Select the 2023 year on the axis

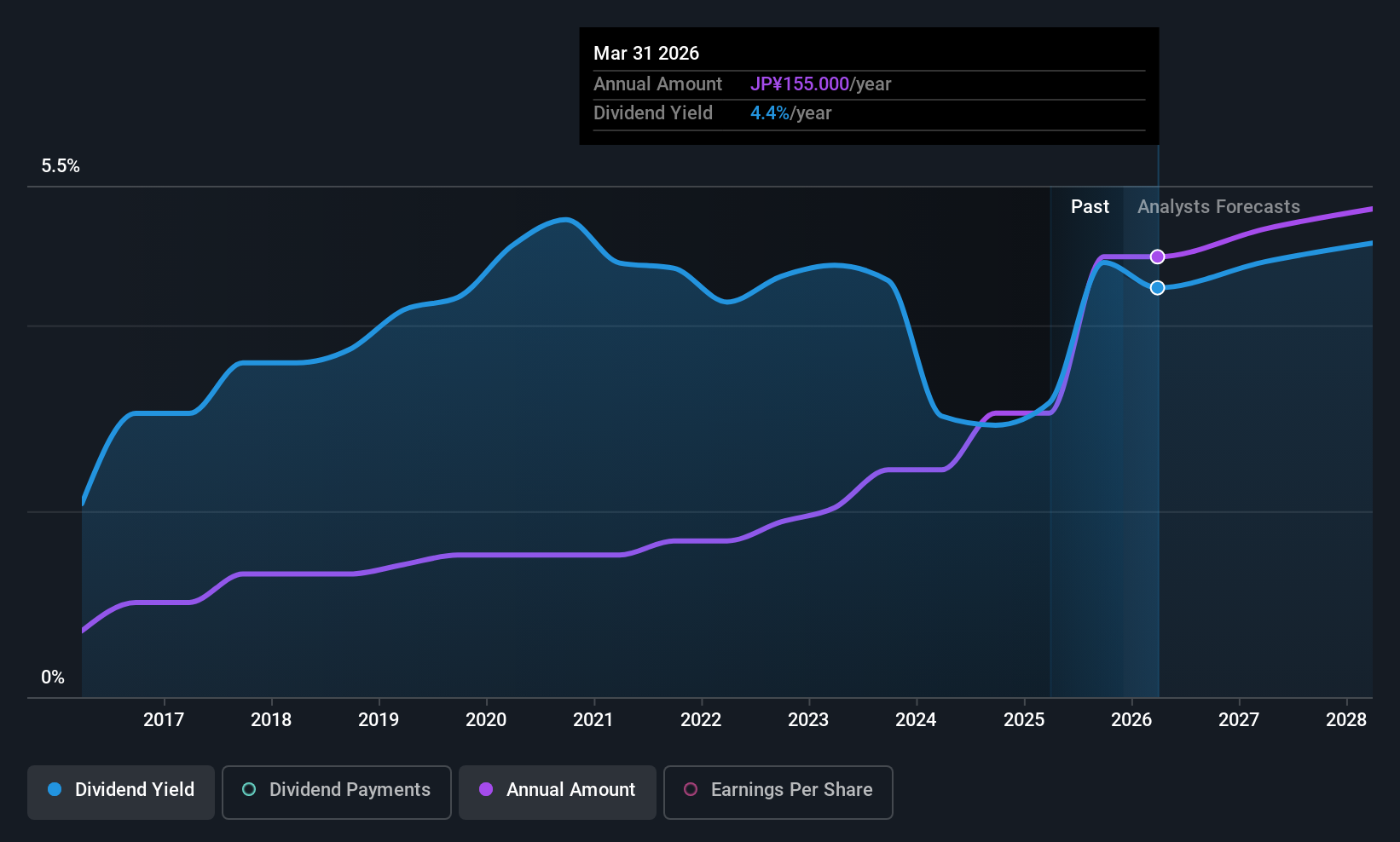808,720
